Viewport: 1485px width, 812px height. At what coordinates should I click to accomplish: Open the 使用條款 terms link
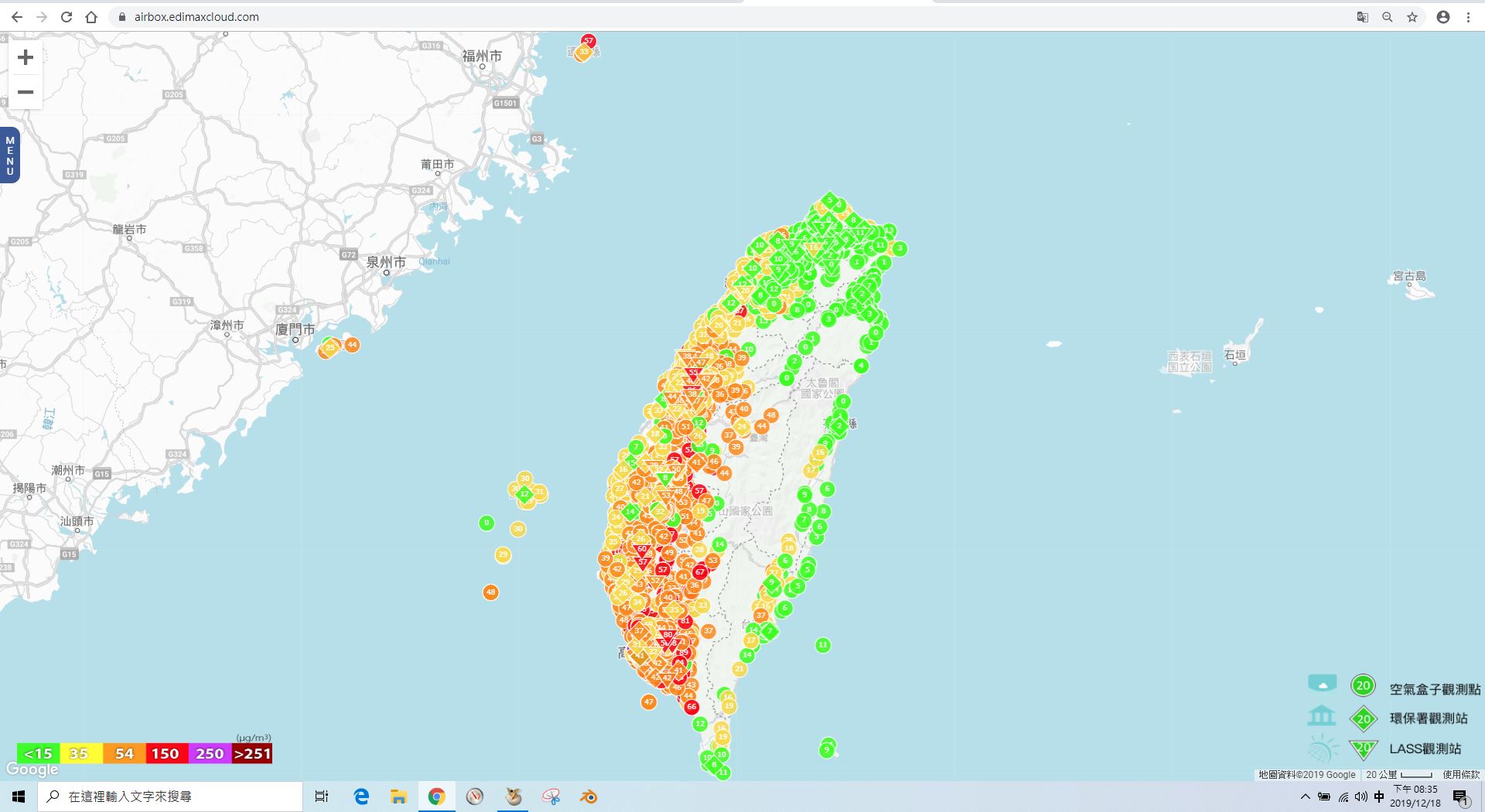[1461, 774]
